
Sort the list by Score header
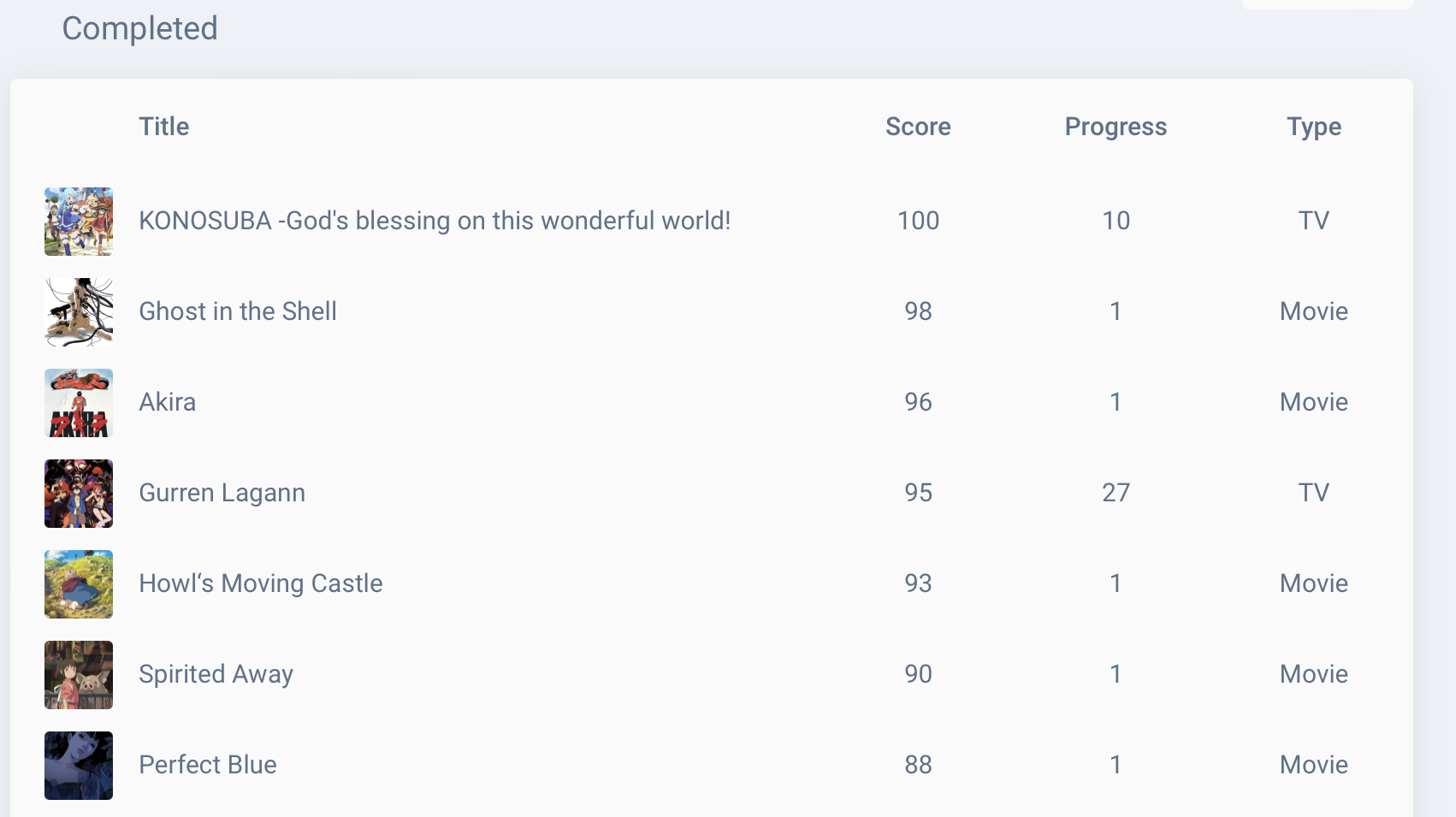tap(918, 127)
